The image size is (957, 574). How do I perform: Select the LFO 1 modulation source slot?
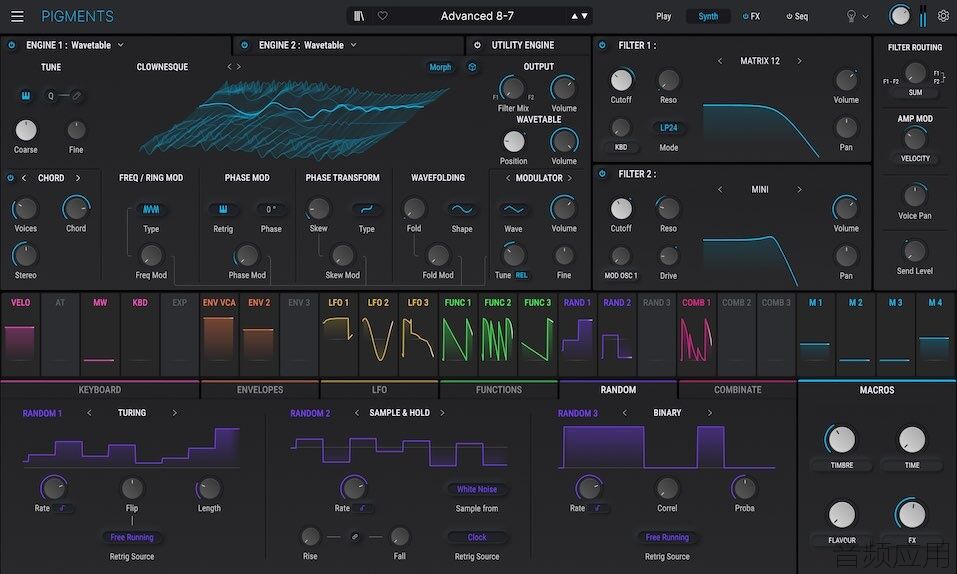[x=339, y=334]
